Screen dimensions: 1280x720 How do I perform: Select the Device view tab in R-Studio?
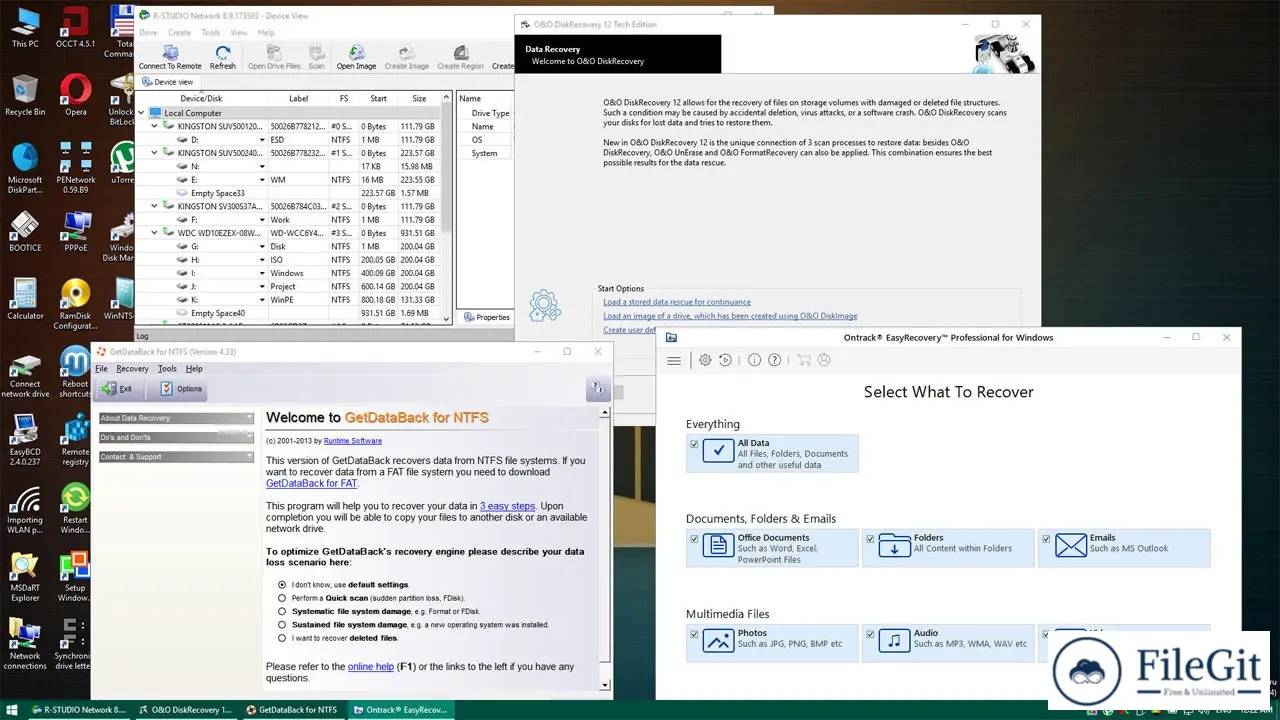pyautogui.click(x=168, y=82)
